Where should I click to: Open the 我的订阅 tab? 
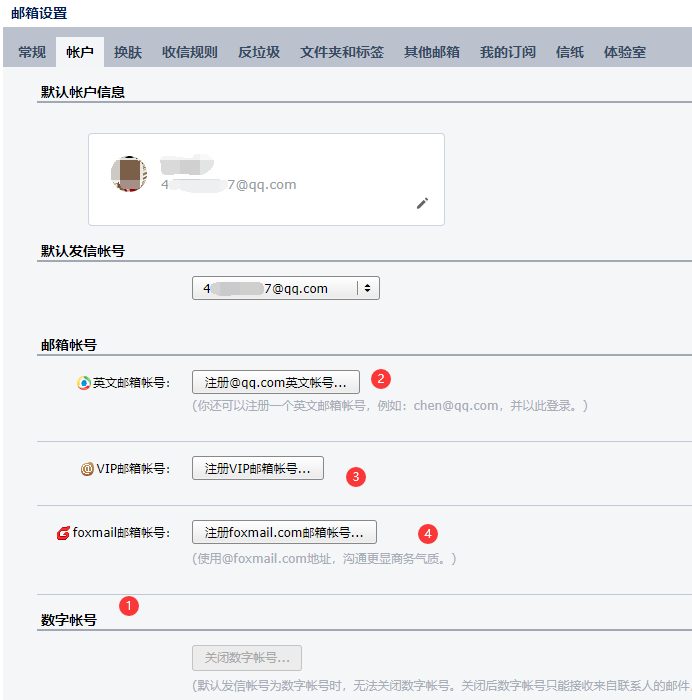pyautogui.click(x=508, y=52)
